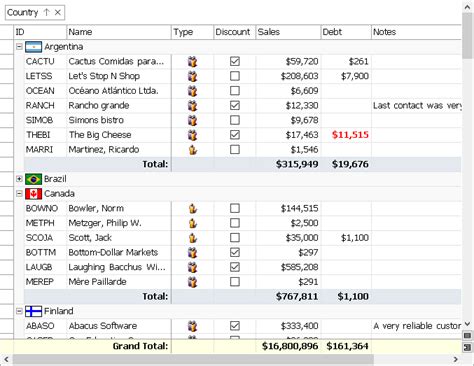Viewport: 474px width, 366px height.
Task: Sort by the Debt column header
Action: 346,32
